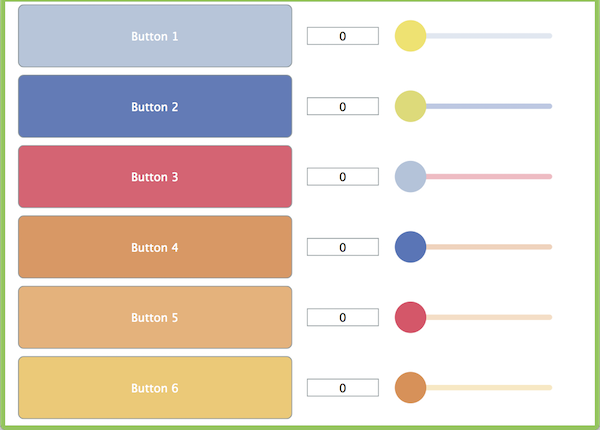The width and height of the screenshot is (600, 430).
Task: Click Button 1
Action: [x=155, y=36]
